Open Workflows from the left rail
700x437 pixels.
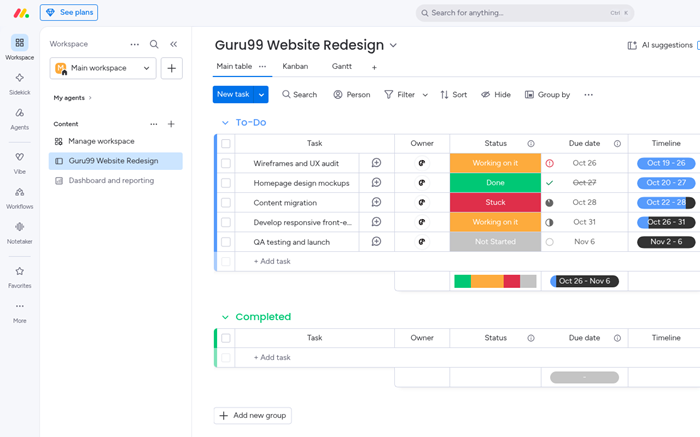(20, 192)
